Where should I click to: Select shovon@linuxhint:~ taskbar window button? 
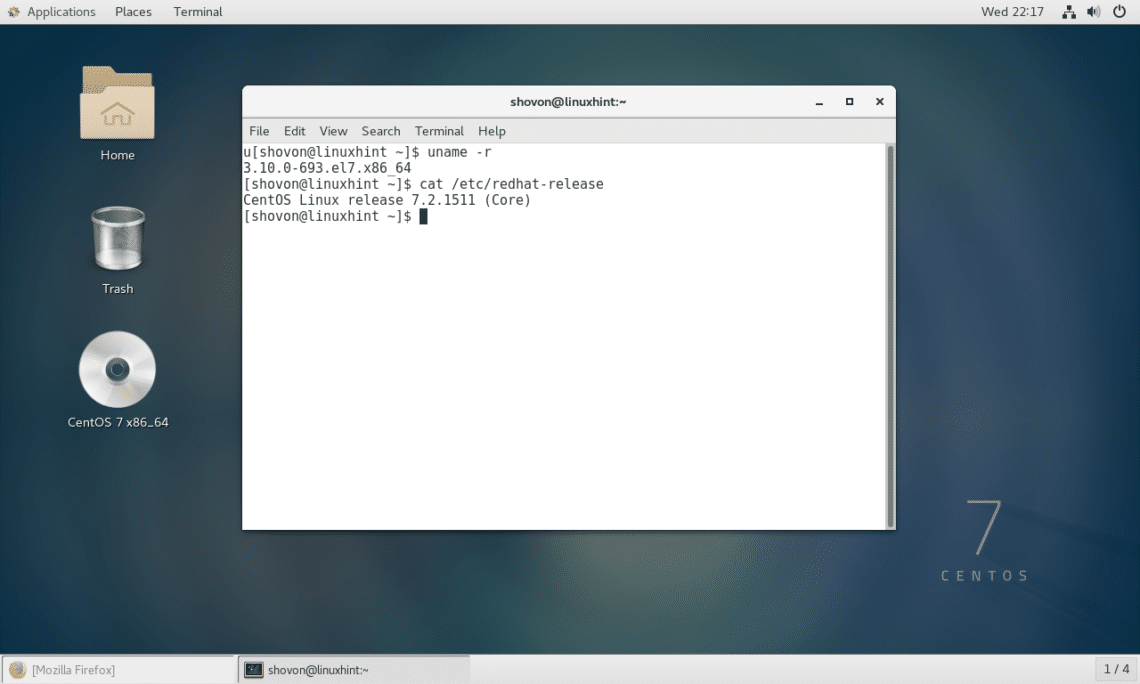354,669
